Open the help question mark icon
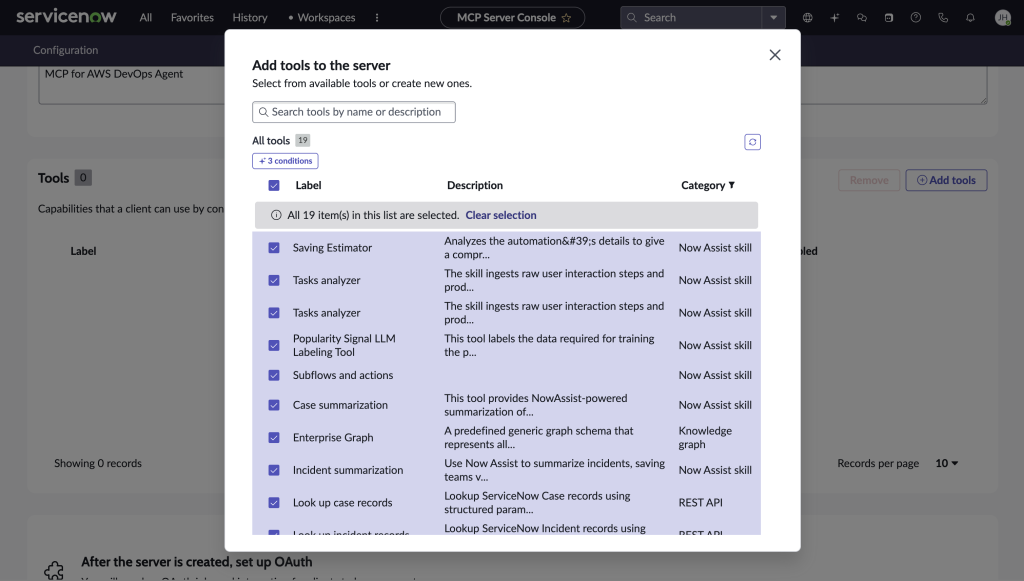 pos(916,18)
